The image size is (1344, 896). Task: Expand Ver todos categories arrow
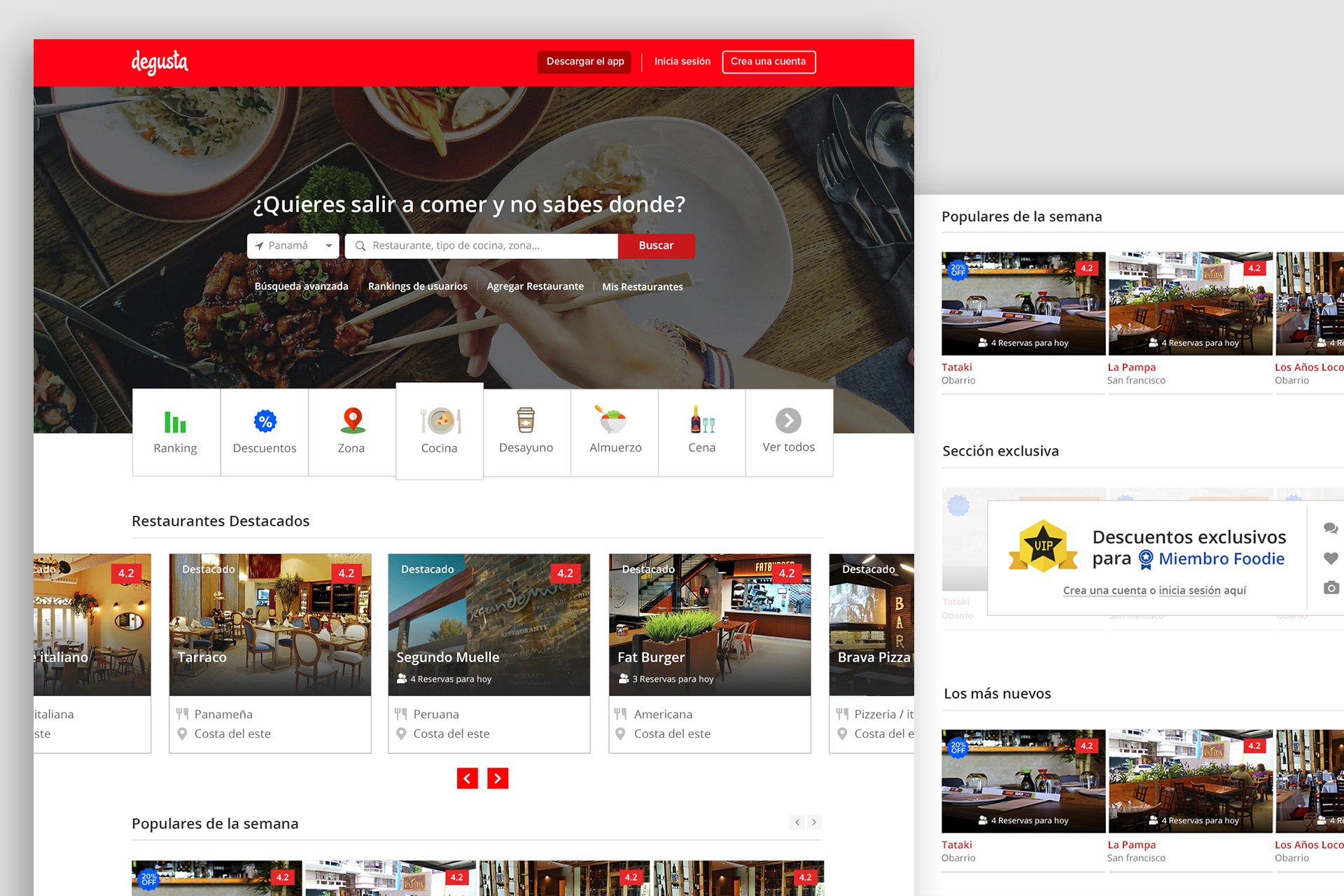(788, 421)
